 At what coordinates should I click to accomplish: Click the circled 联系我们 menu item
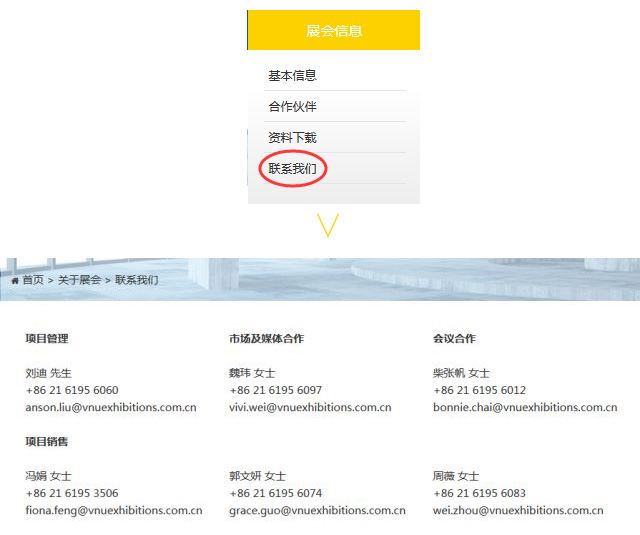tap(292, 169)
